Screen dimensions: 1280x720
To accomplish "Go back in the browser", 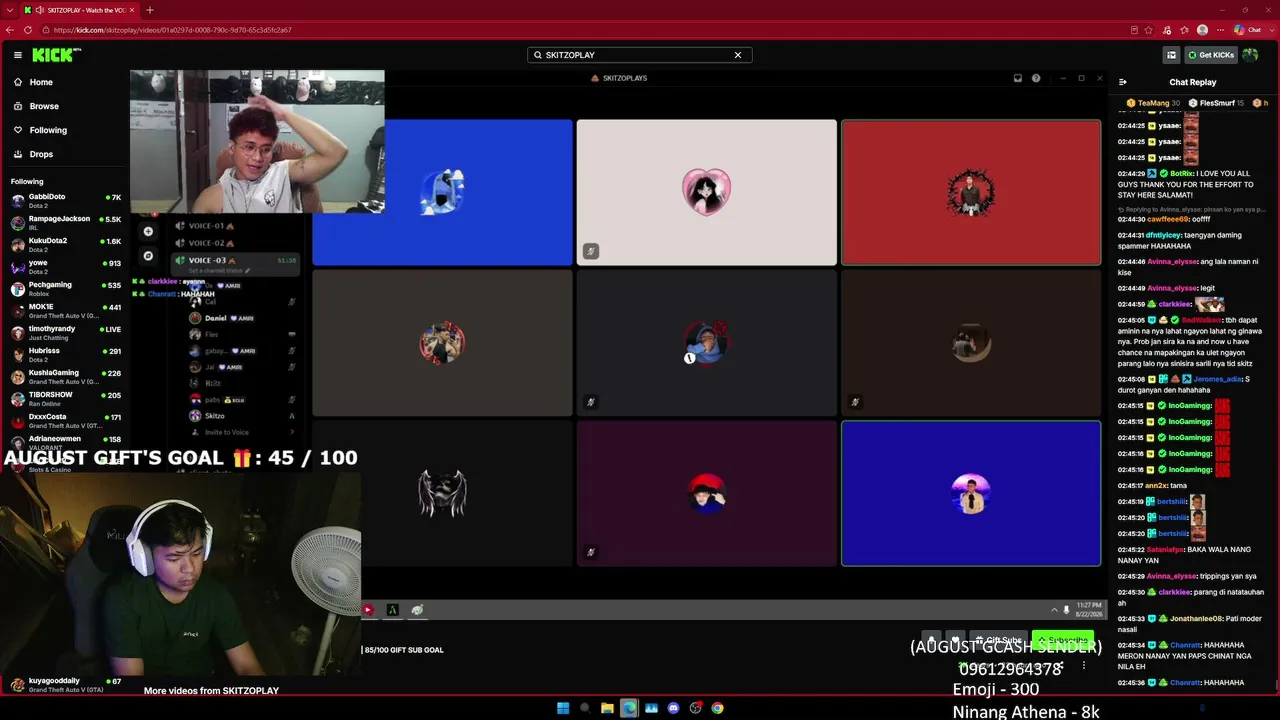I will 10,30.
